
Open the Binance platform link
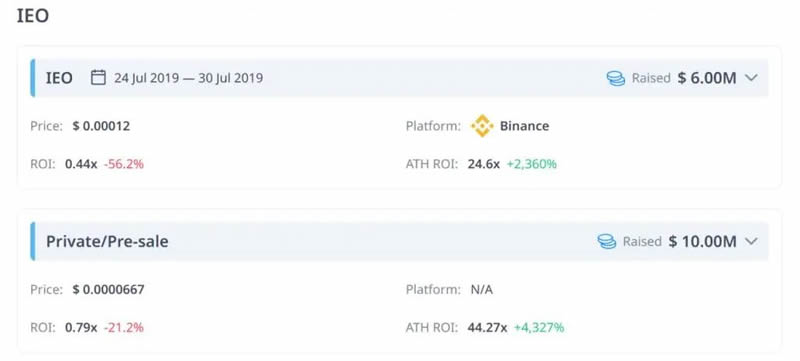pos(524,126)
